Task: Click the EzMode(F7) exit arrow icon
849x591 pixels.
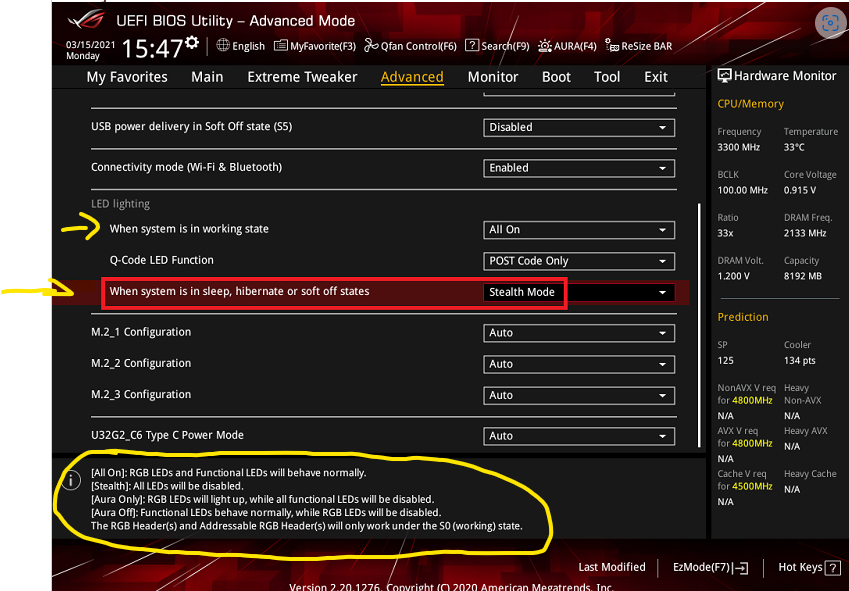Action: tap(742, 568)
